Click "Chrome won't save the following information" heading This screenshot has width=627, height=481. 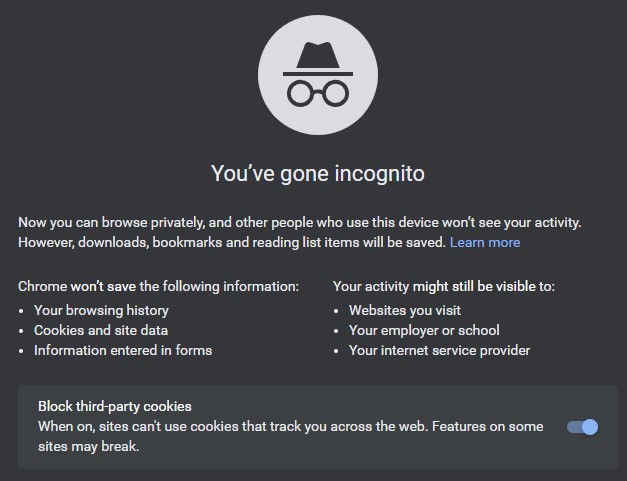tap(158, 286)
